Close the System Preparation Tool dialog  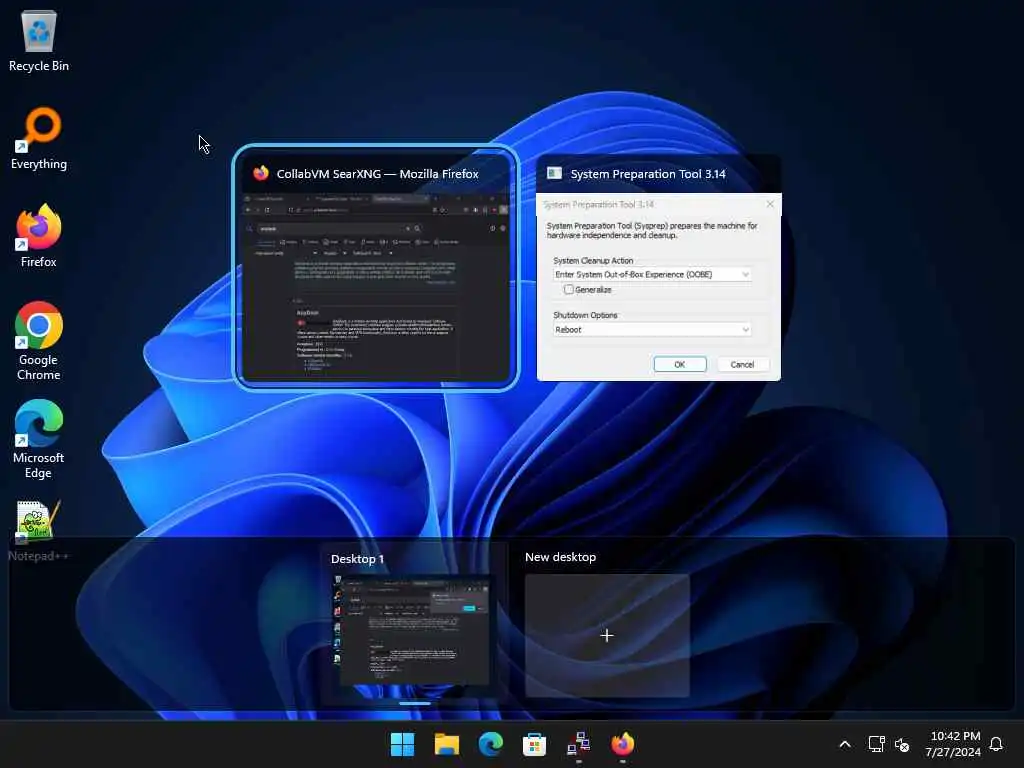(770, 204)
